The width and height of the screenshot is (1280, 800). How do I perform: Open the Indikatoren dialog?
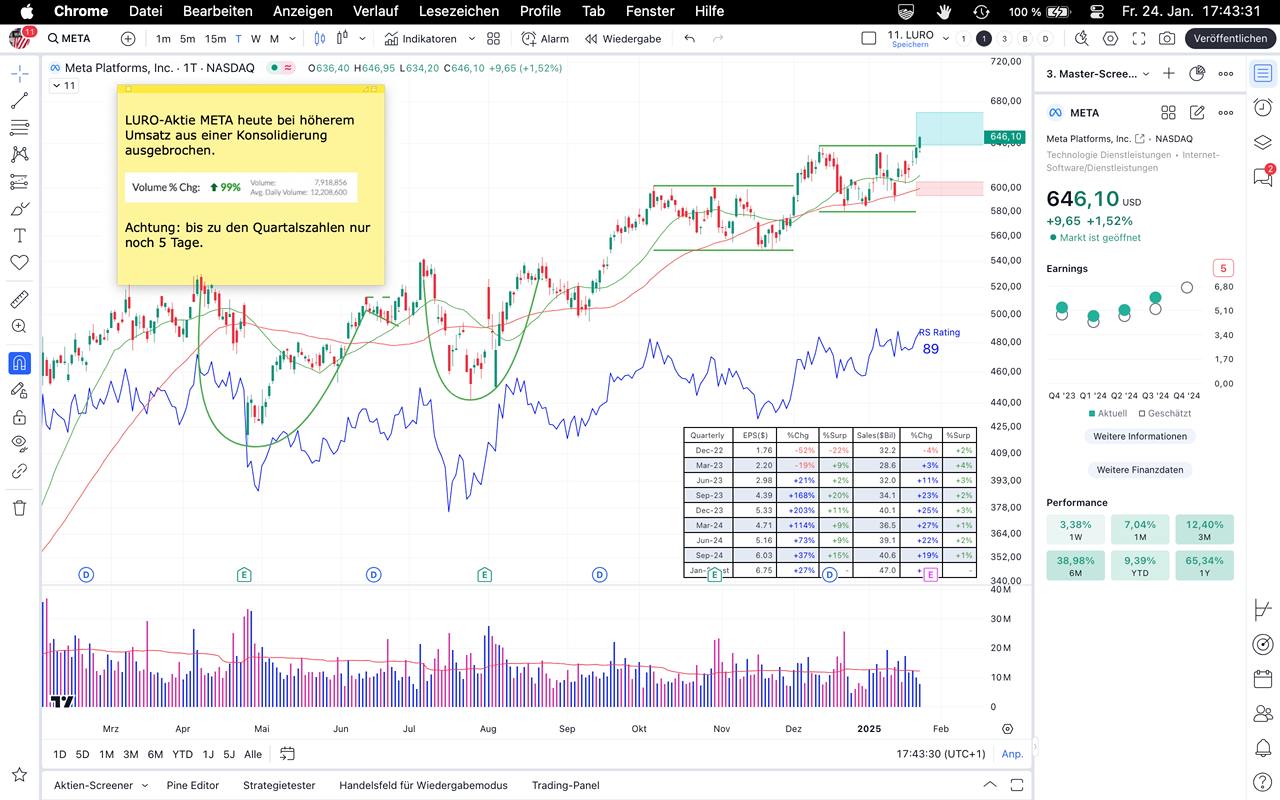coord(420,39)
